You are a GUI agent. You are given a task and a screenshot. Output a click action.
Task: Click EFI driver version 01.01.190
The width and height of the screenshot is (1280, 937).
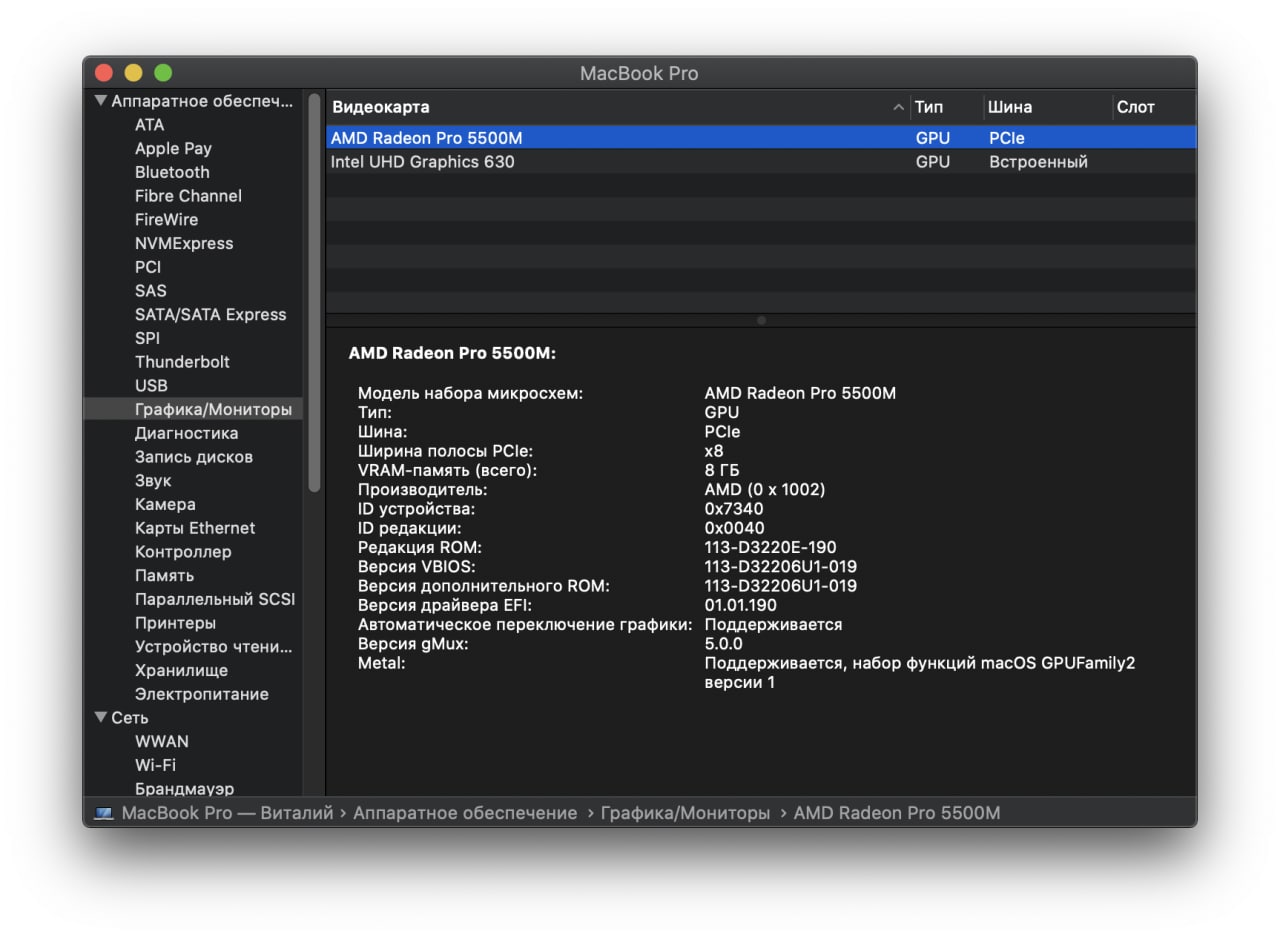[740, 605]
